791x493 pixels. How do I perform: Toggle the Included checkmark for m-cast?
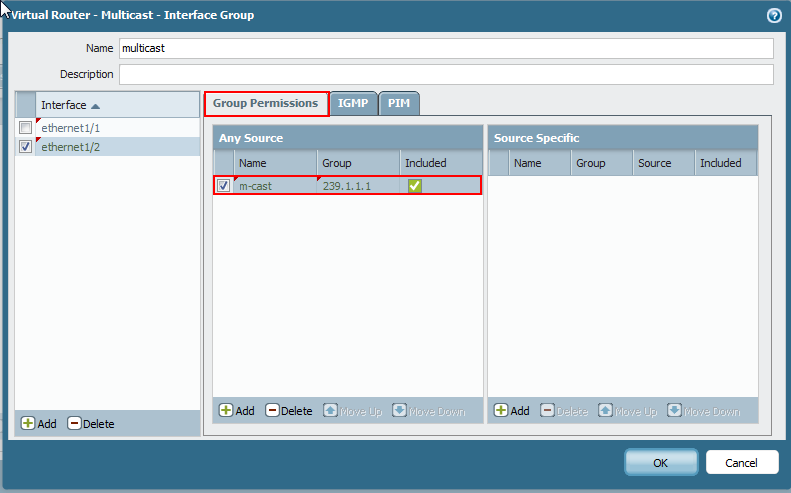pyautogui.click(x=415, y=186)
